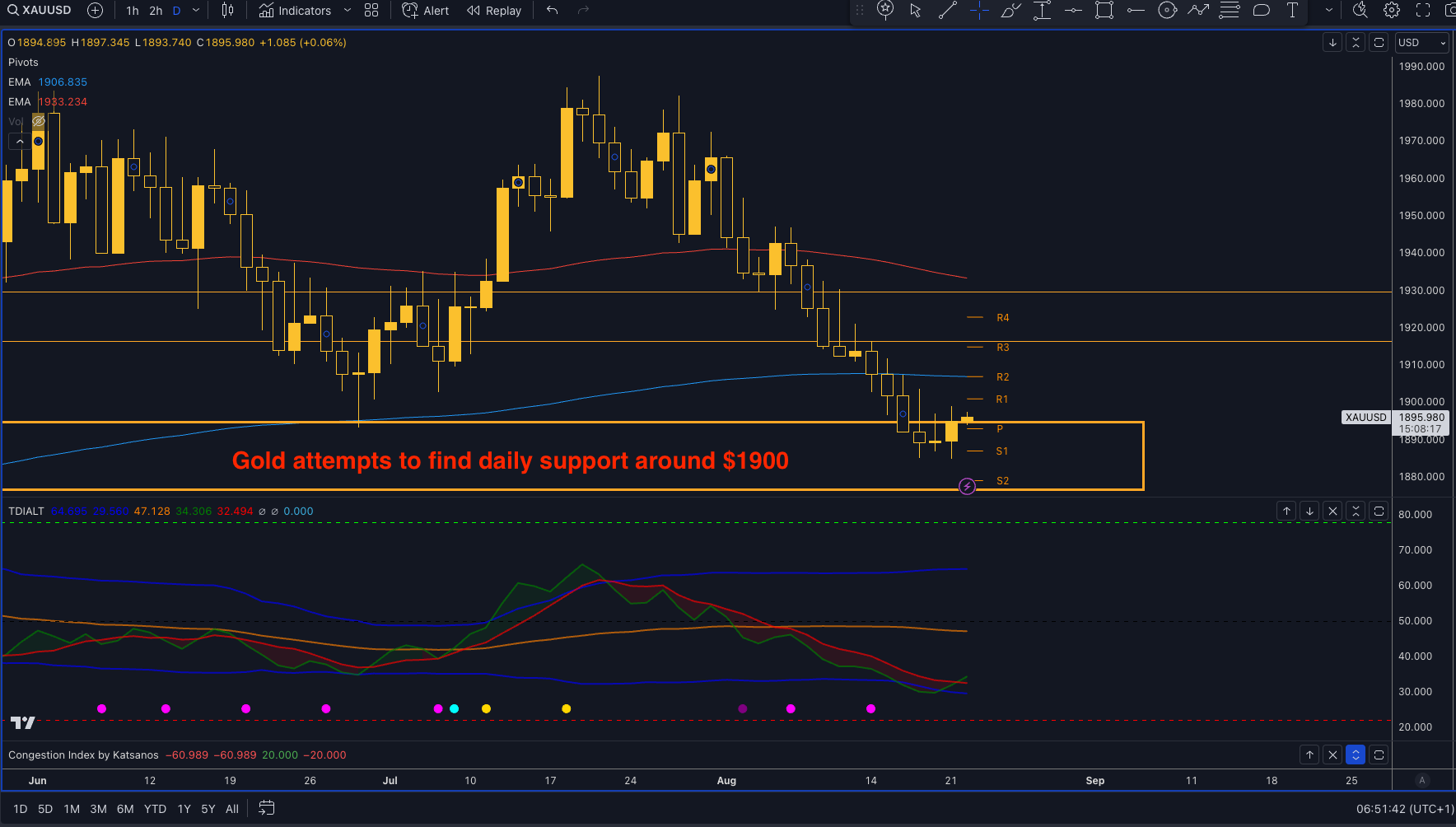Expand the timeframe interval dropdown

coord(196,11)
